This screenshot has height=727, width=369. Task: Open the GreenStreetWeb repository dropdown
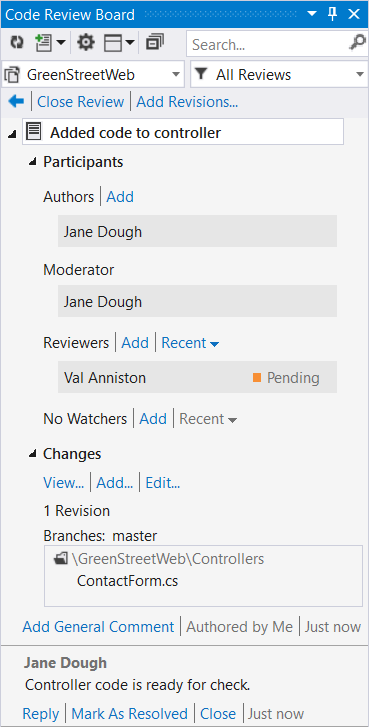(x=92, y=74)
